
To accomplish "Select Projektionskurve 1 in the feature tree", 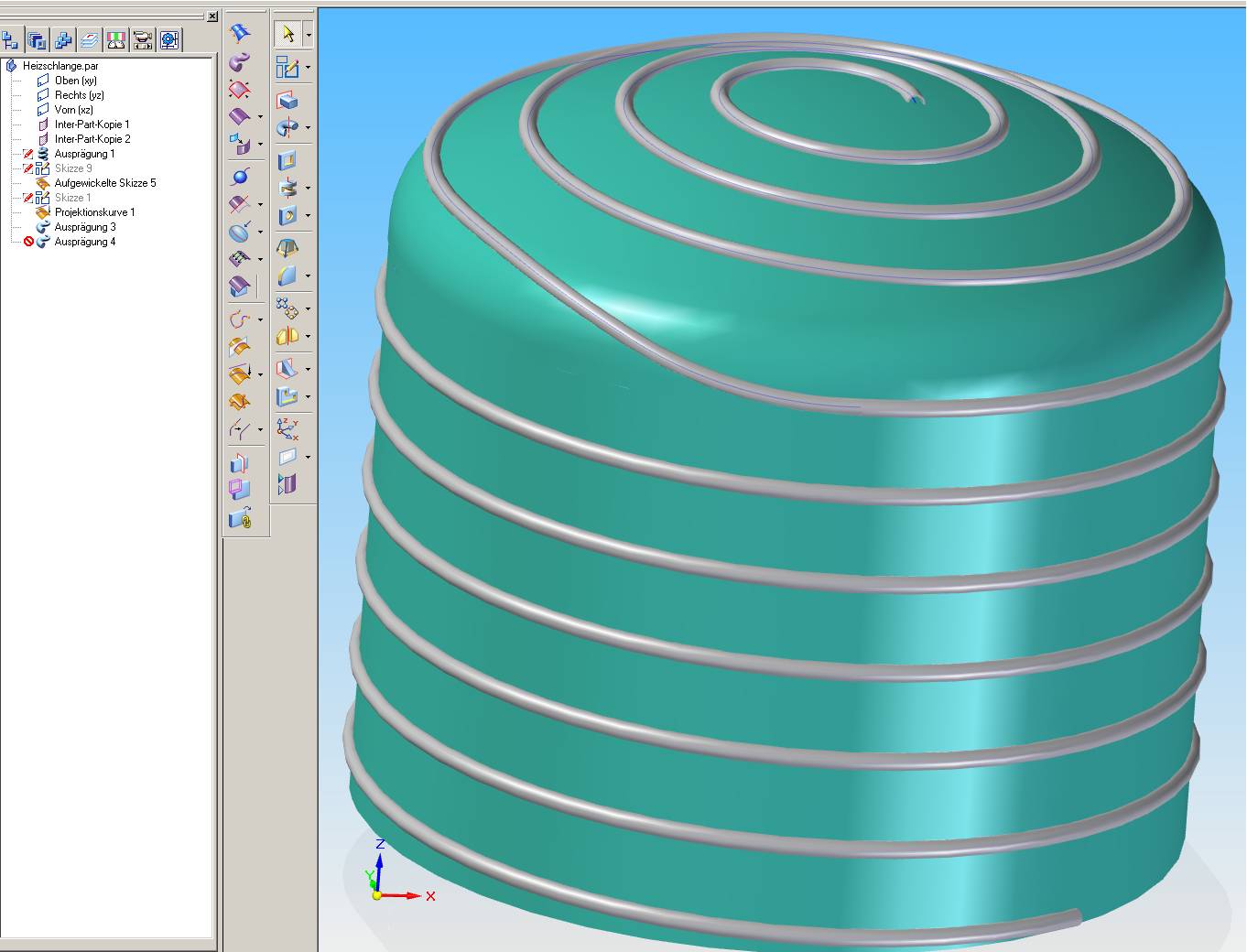I will click(x=94, y=212).
